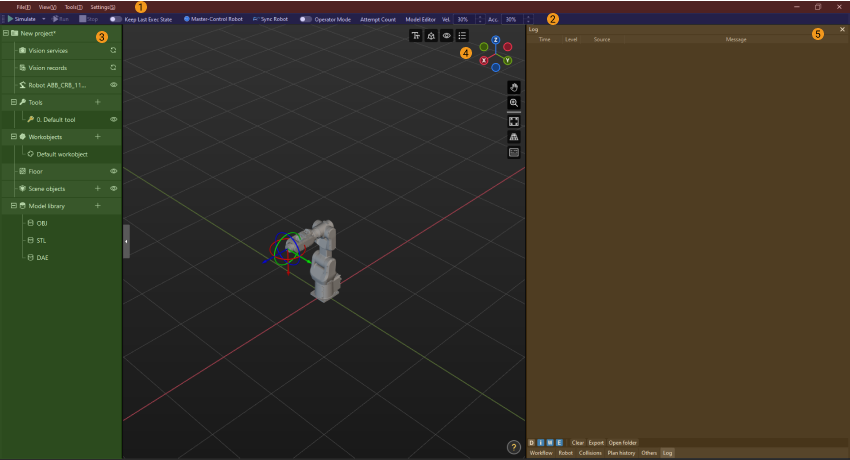Viewport: 850px width, 460px height.
Task: Click the unlabeled green circle on gizmo
Action: 484,47
